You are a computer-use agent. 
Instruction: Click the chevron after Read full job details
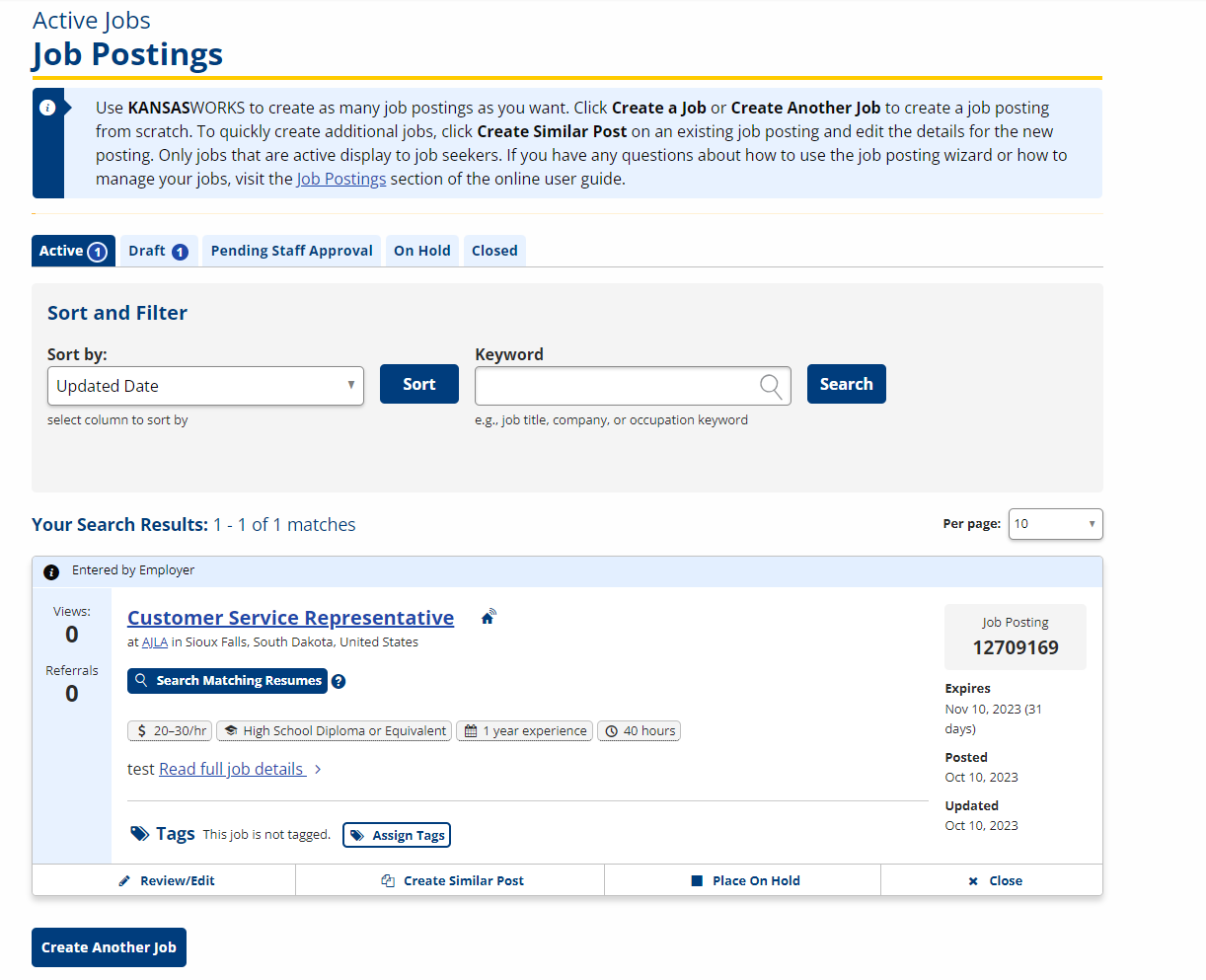[318, 769]
